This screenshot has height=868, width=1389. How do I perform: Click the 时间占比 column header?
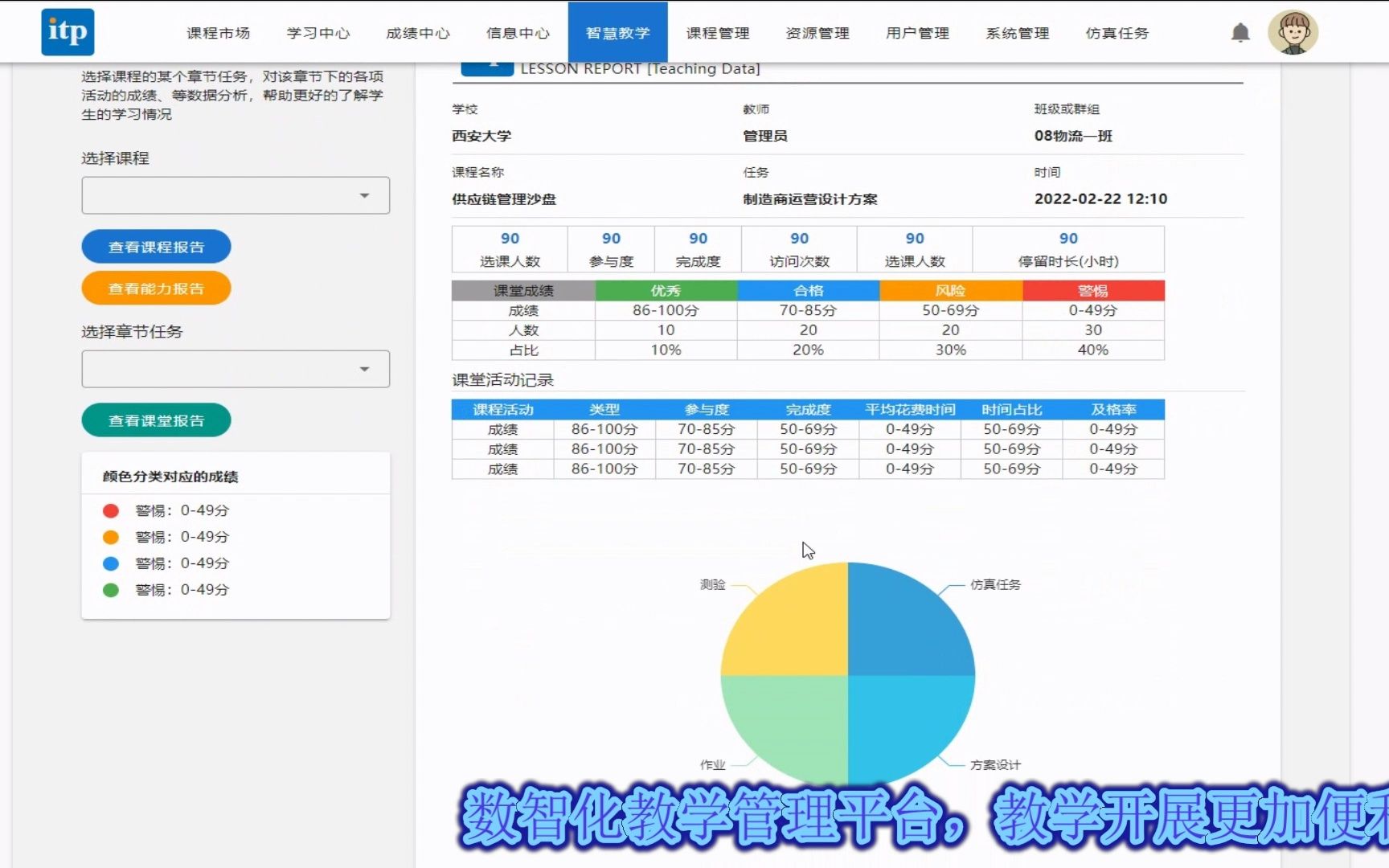(x=1012, y=410)
